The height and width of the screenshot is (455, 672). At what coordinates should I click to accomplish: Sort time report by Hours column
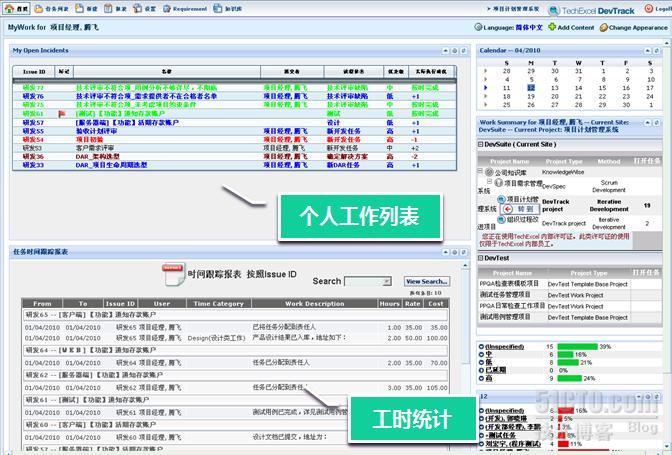[x=390, y=303]
